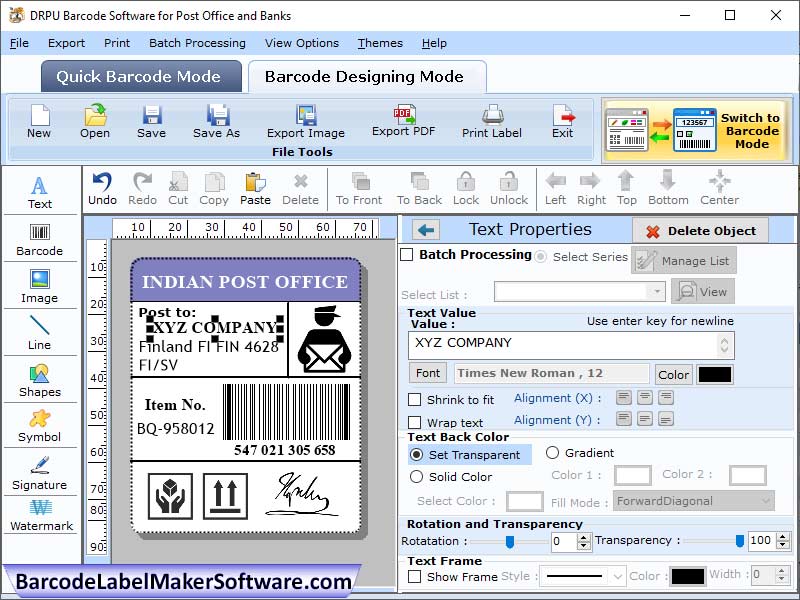Bring object To Front
800x600 pixels.
pos(359,189)
